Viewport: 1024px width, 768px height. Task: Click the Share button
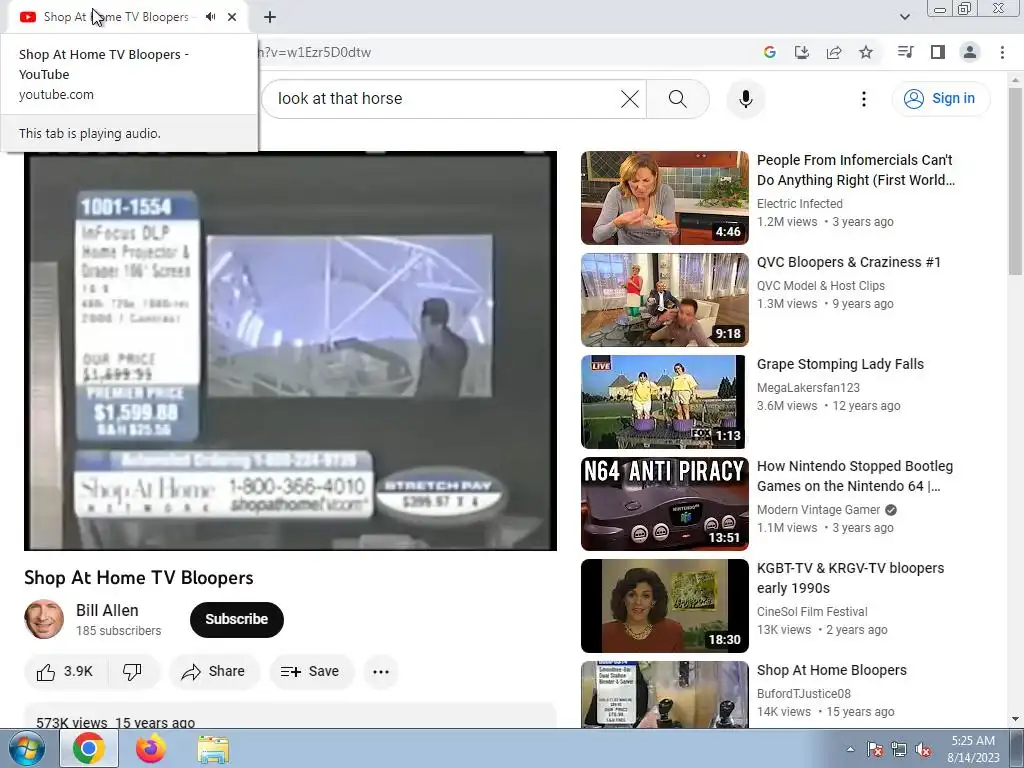pos(214,671)
